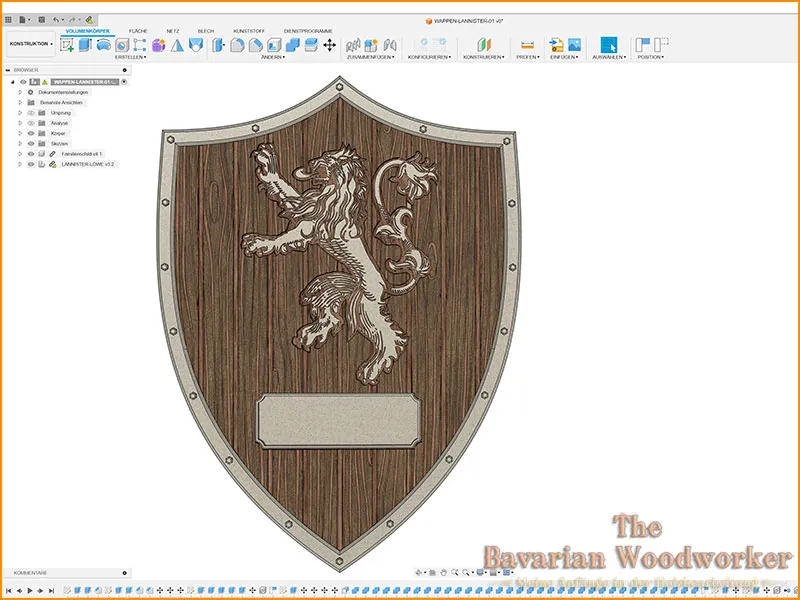
Task: Click the Insert Canvas image icon
Action: click(x=574, y=45)
